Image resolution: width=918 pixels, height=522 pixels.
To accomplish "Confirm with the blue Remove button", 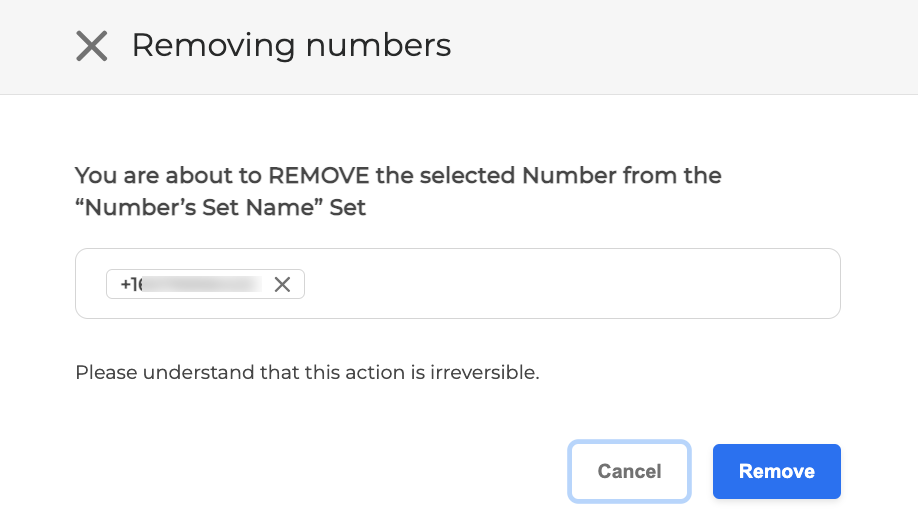I will pos(776,471).
